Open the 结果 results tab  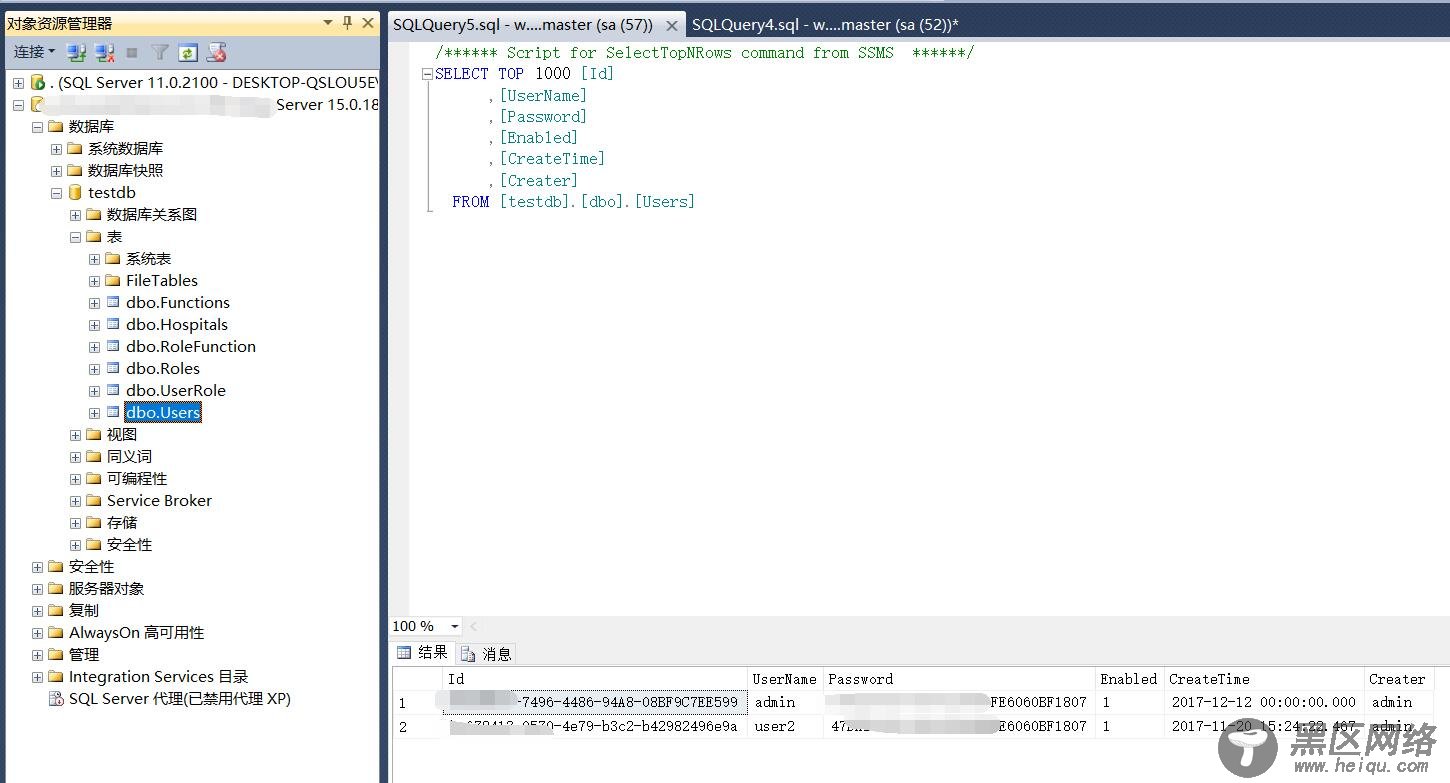423,653
